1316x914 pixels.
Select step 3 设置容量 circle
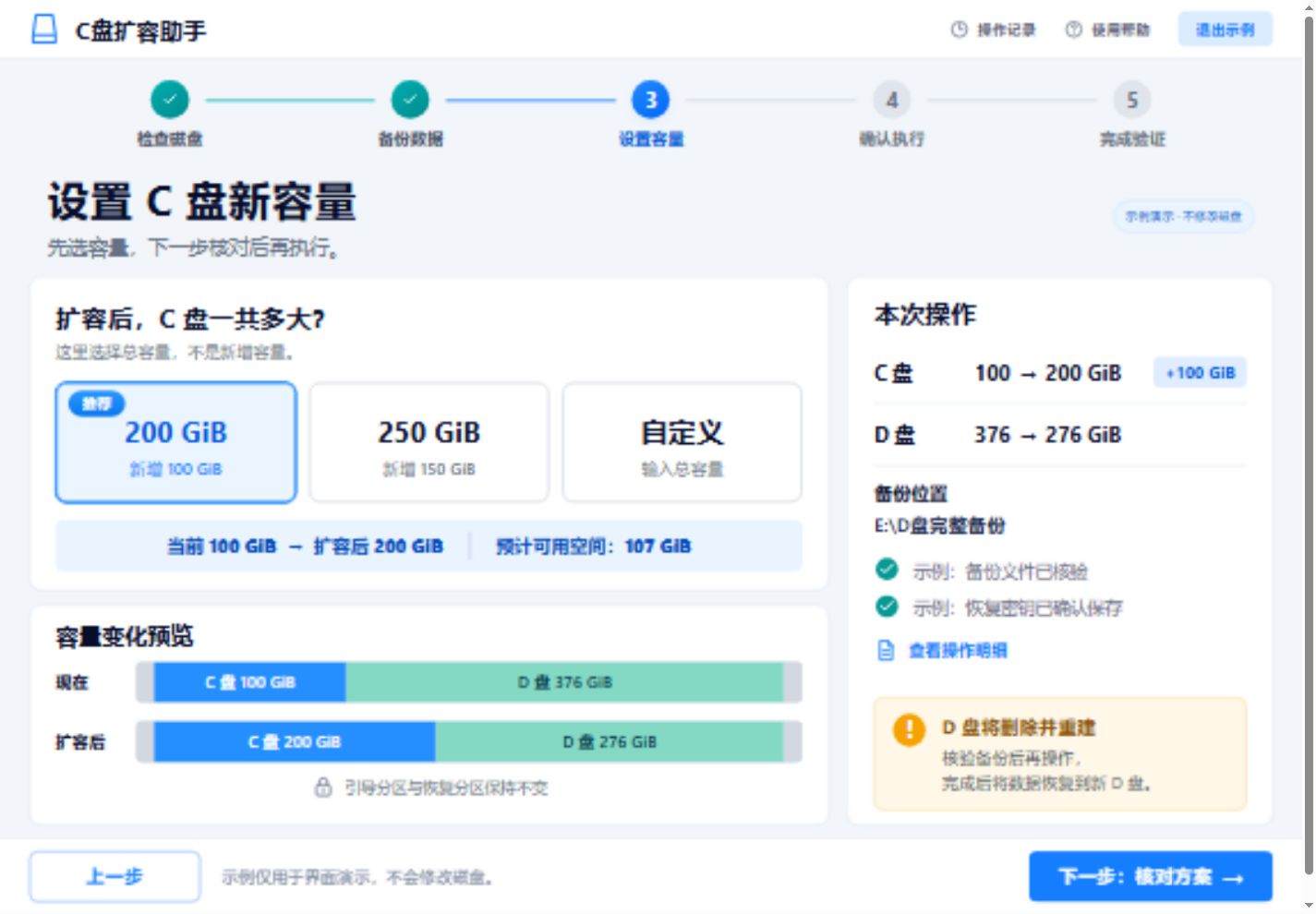(651, 100)
